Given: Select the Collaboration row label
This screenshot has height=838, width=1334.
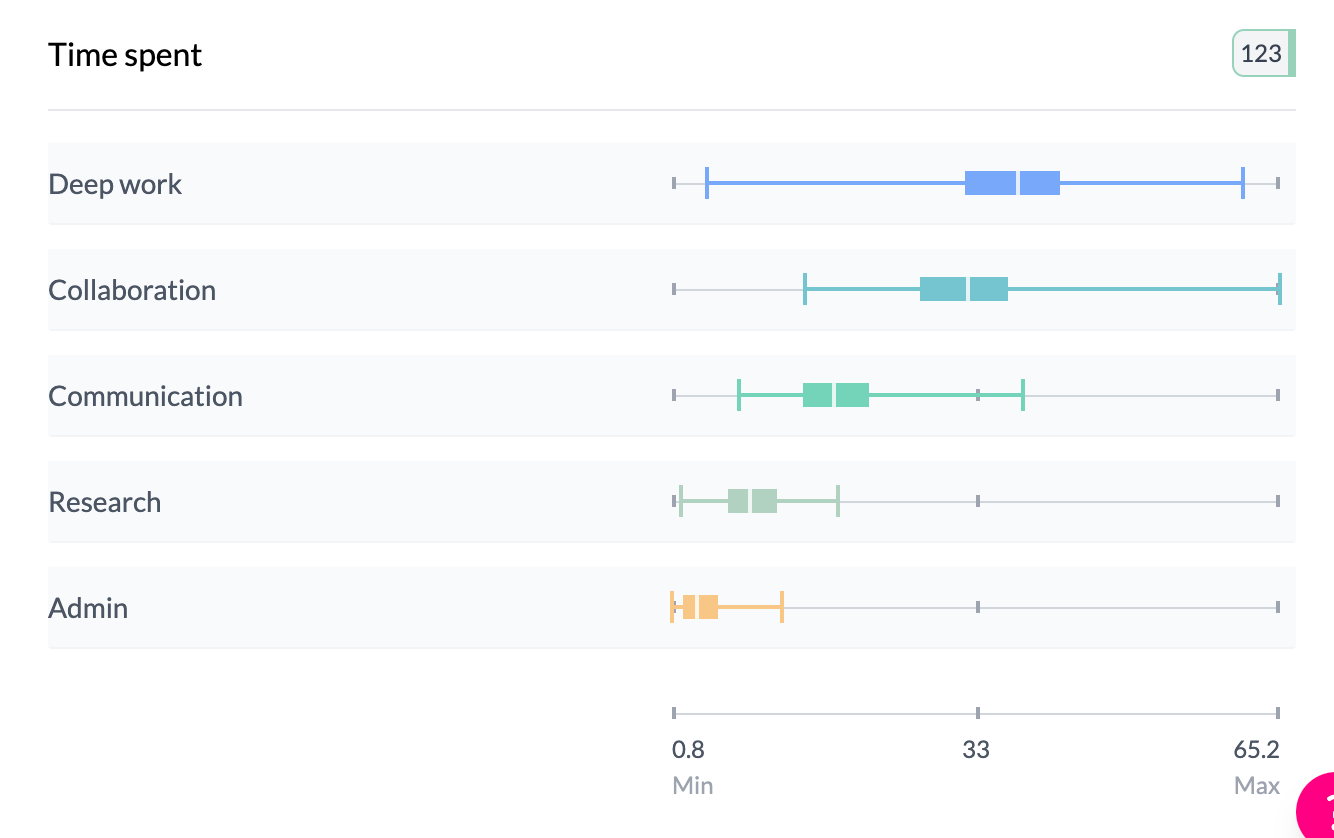Looking at the screenshot, I should click(132, 290).
